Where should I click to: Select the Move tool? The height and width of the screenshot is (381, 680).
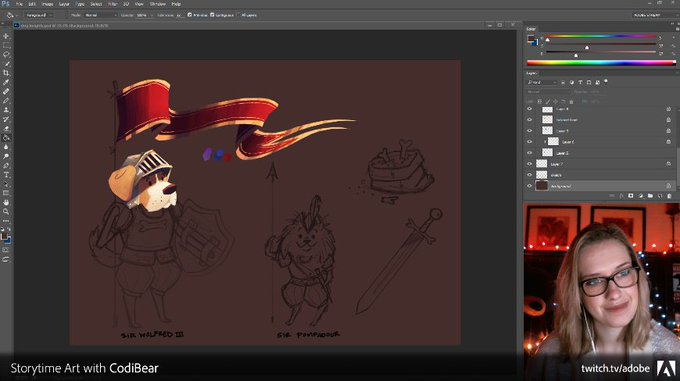(6, 36)
